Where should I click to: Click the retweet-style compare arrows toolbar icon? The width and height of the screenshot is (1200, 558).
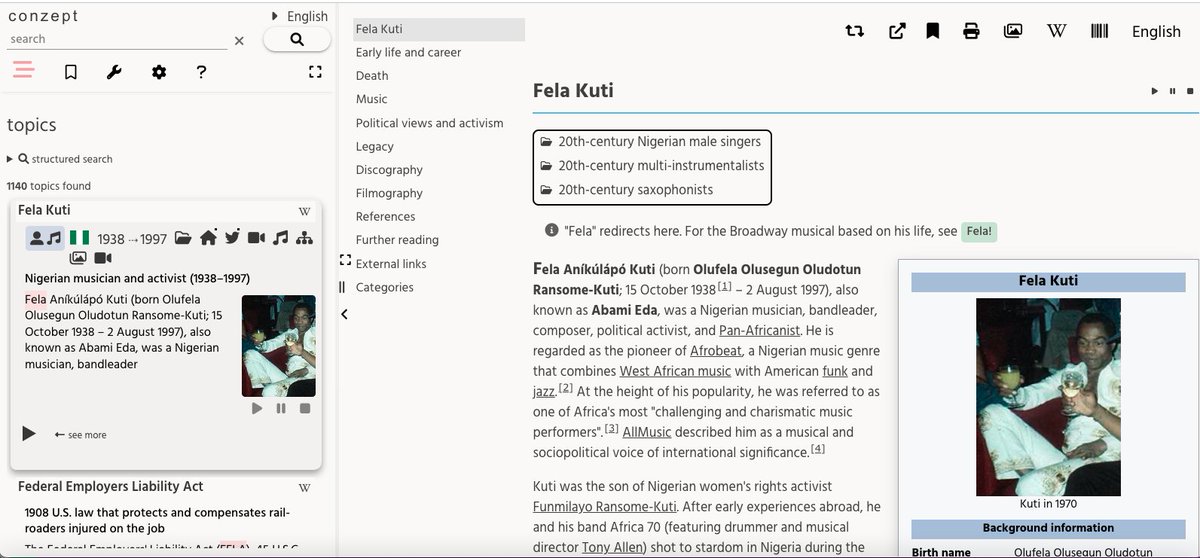854,31
